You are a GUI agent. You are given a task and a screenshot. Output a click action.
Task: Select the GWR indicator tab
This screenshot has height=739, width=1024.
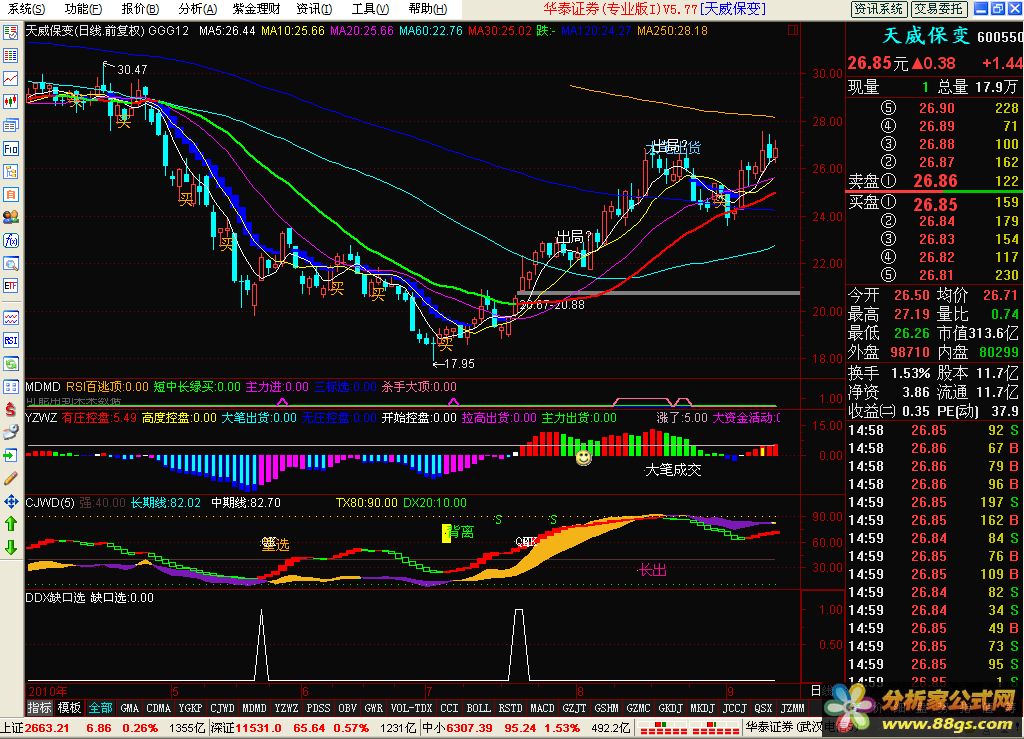[374, 708]
